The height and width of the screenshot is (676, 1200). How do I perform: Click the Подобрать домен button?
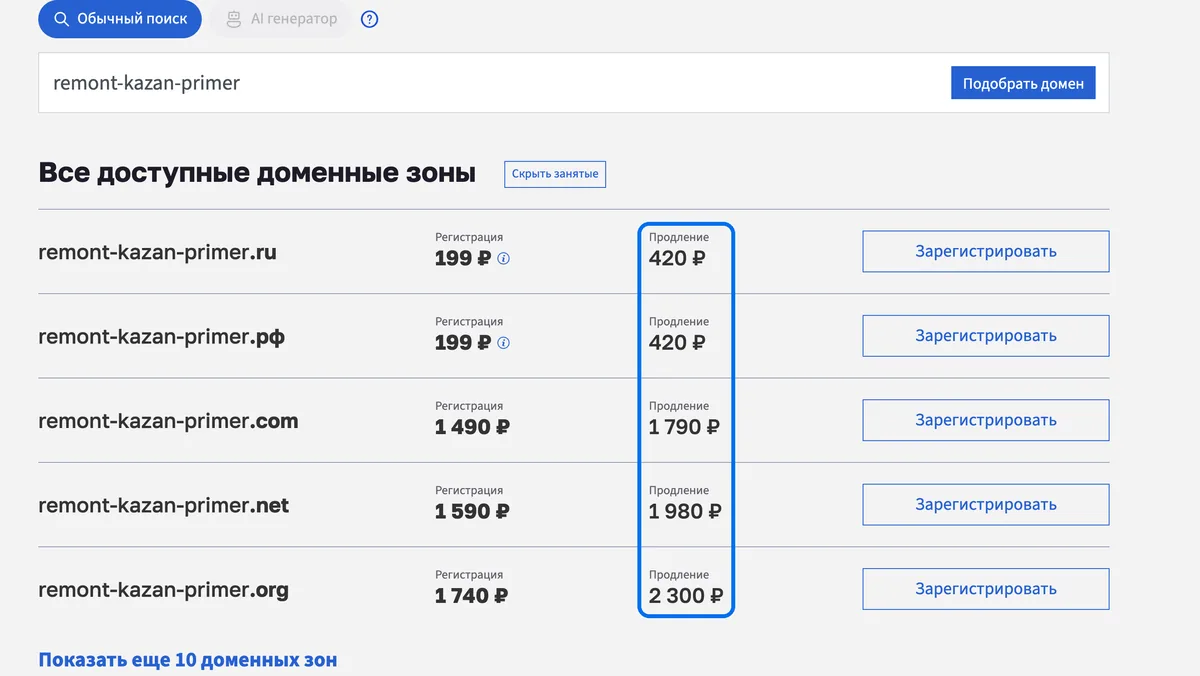(1023, 83)
